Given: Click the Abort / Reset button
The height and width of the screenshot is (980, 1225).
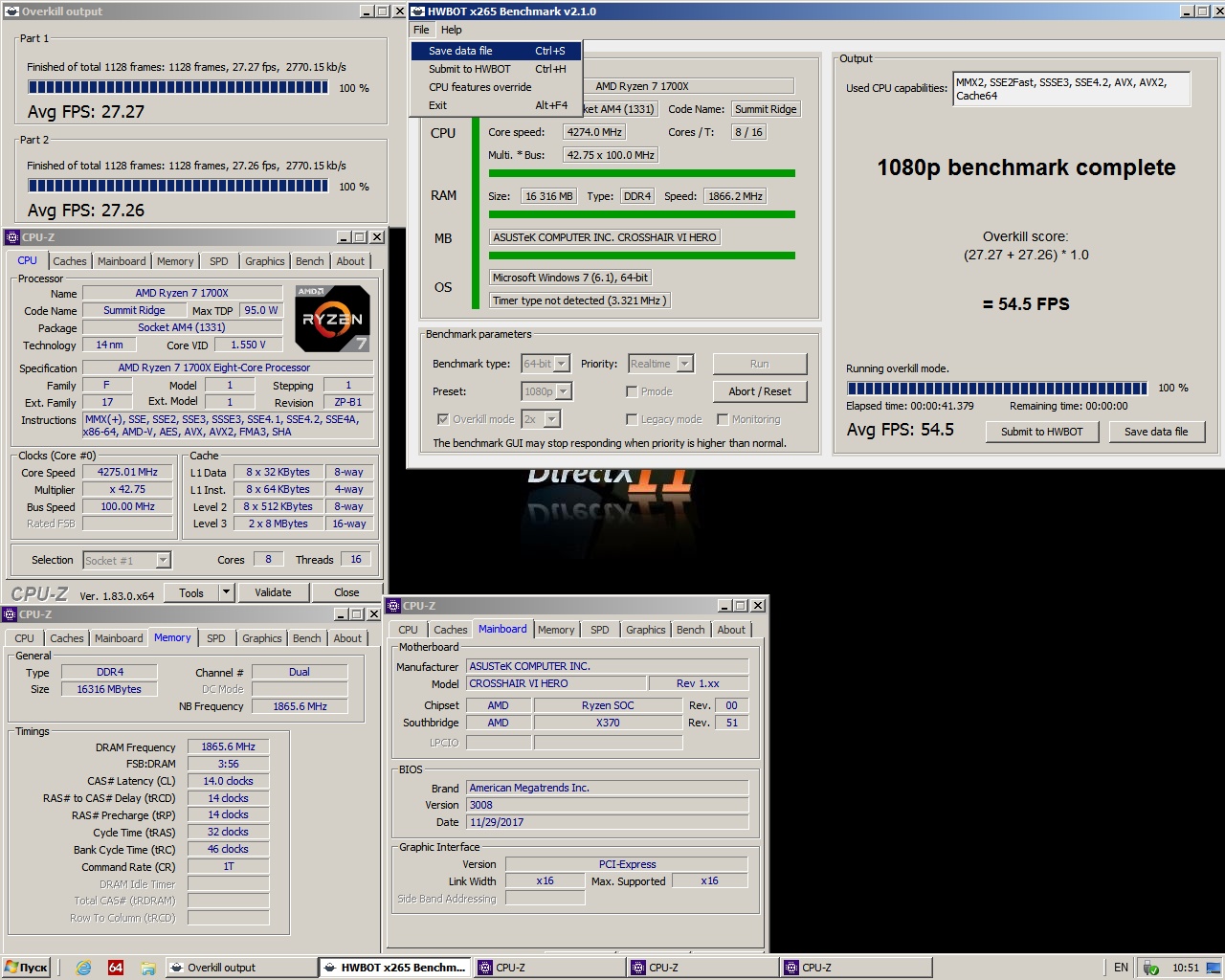Looking at the screenshot, I should 759,391.
